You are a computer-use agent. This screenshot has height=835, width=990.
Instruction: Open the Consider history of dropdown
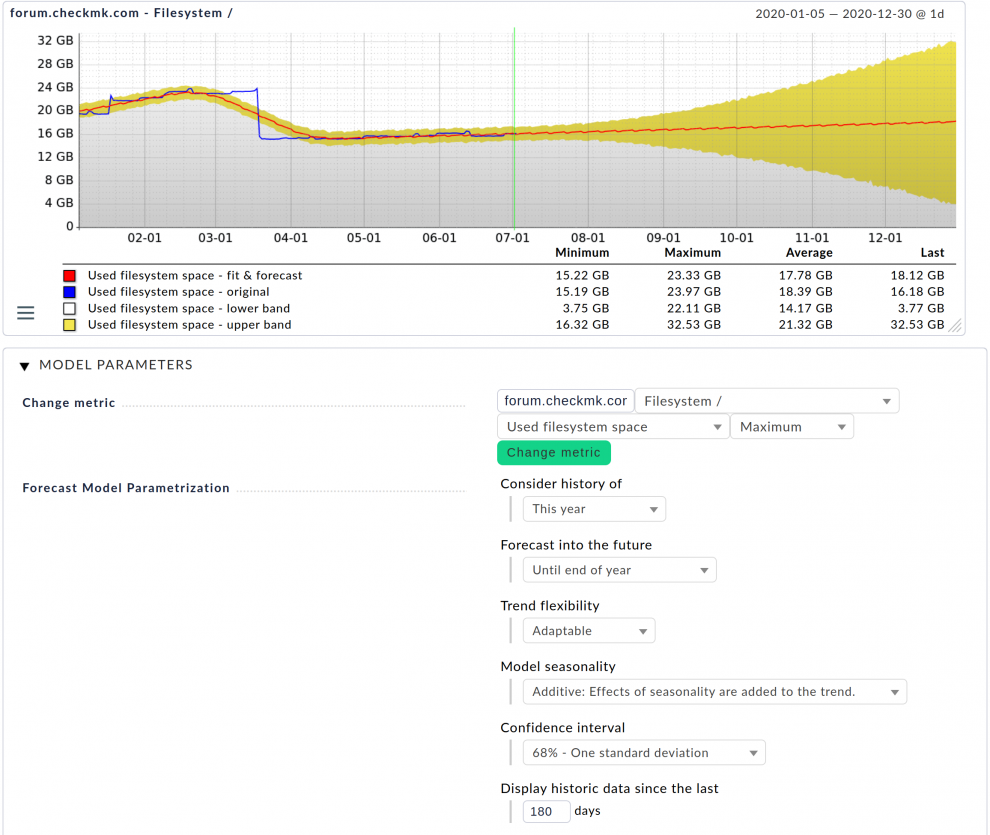tap(594, 509)
